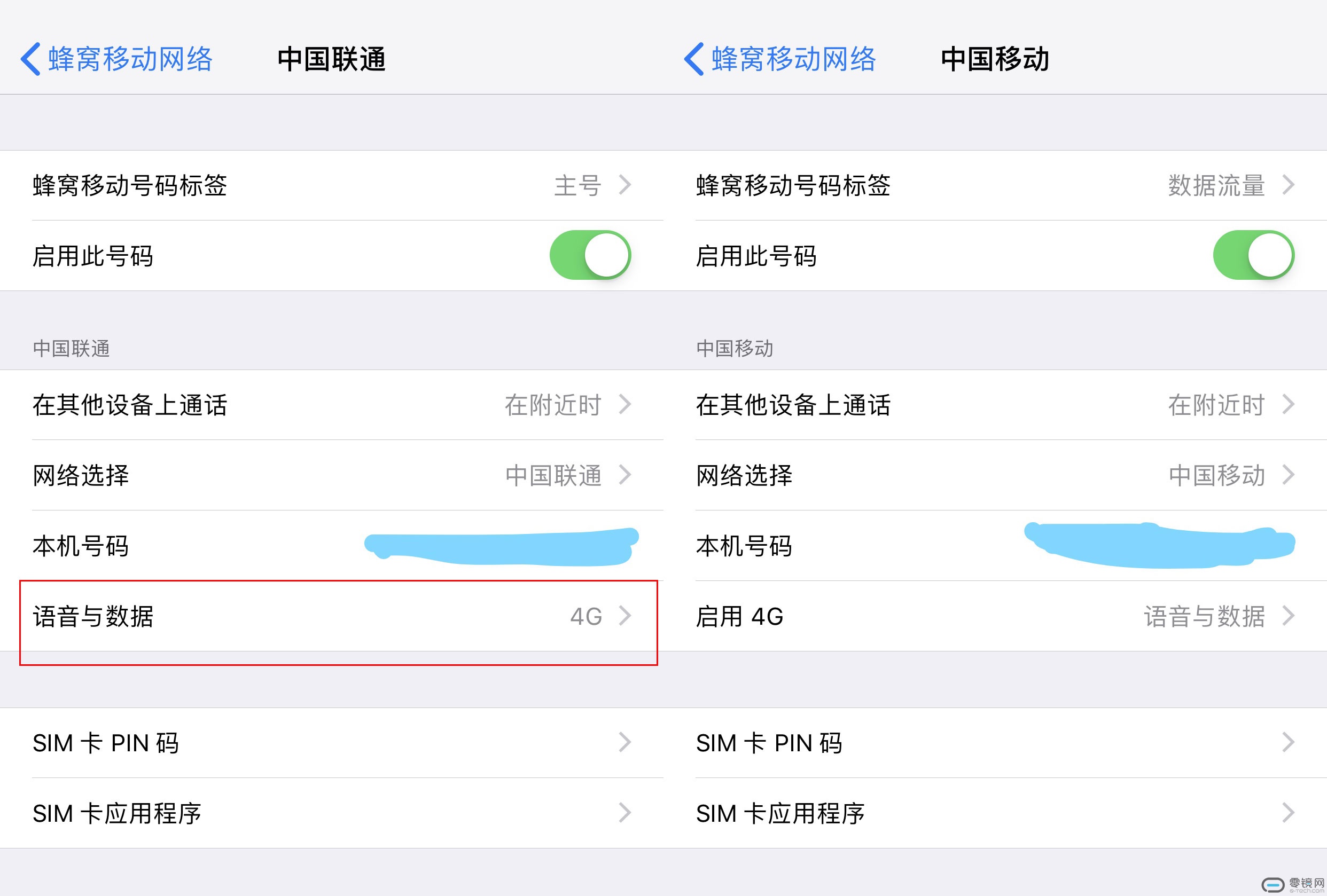Open 启用 4G option for China Mobile
The image size is (1327, 896).
tap(995, 616)
